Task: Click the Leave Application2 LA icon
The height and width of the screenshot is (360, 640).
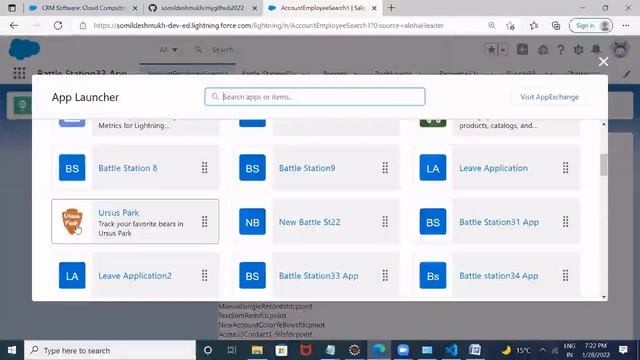Action: point(72,276)
